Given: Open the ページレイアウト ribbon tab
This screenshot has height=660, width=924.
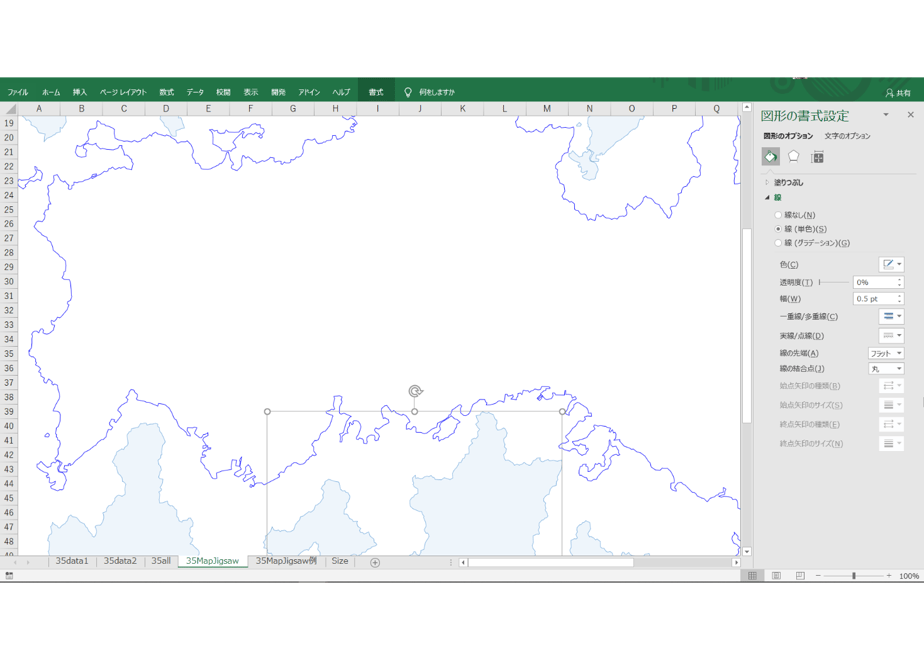Looking at the screenshot, I should (123, 92).
